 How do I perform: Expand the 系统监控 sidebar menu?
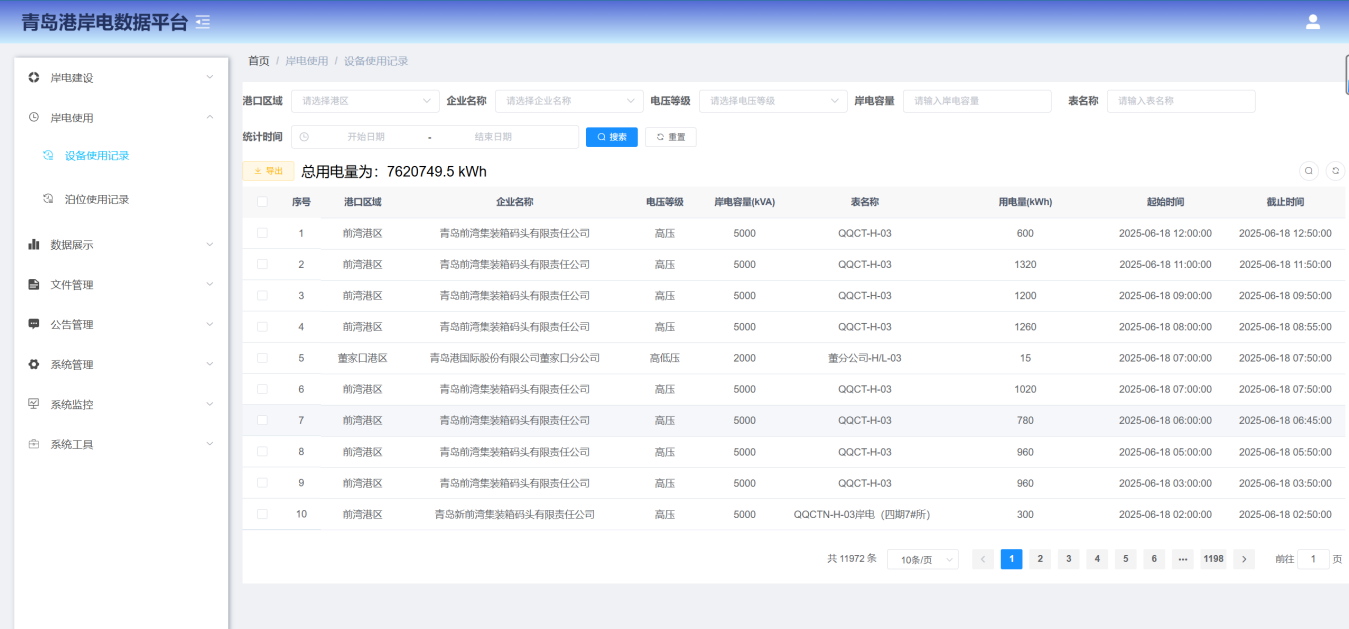pyautogui.click(x=121, y=404)
